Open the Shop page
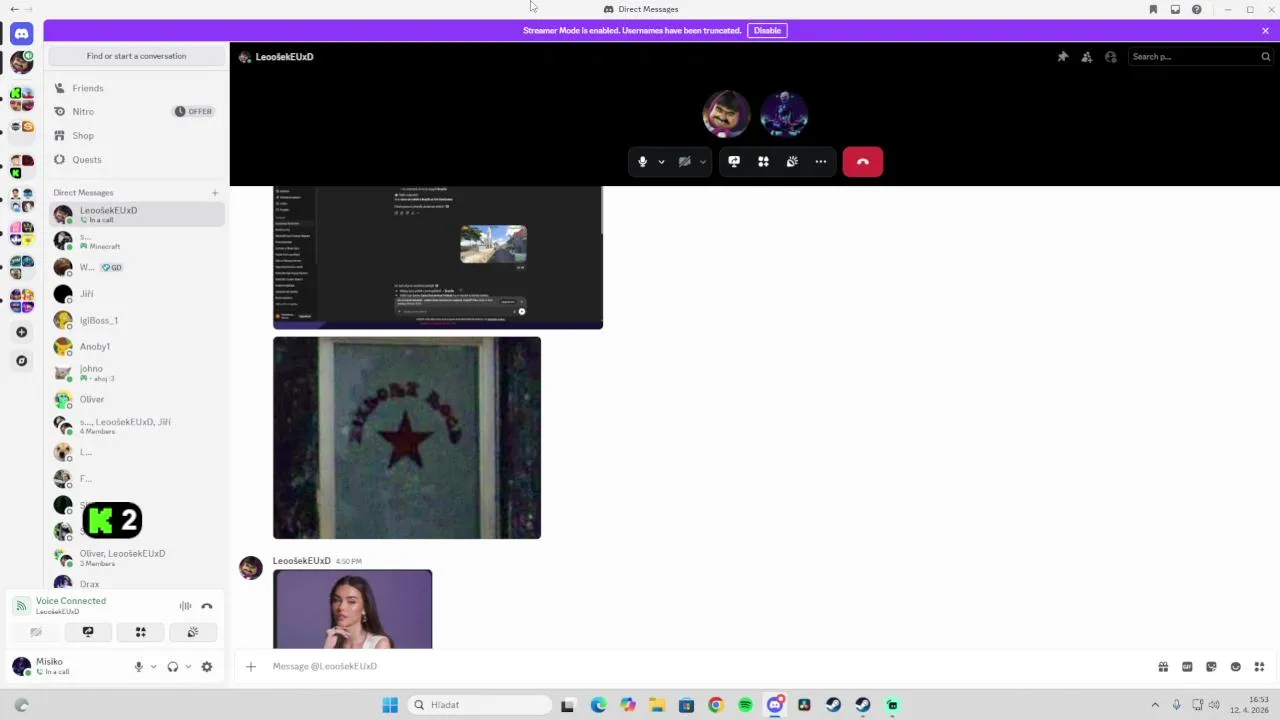 click(x=136, y=136)
